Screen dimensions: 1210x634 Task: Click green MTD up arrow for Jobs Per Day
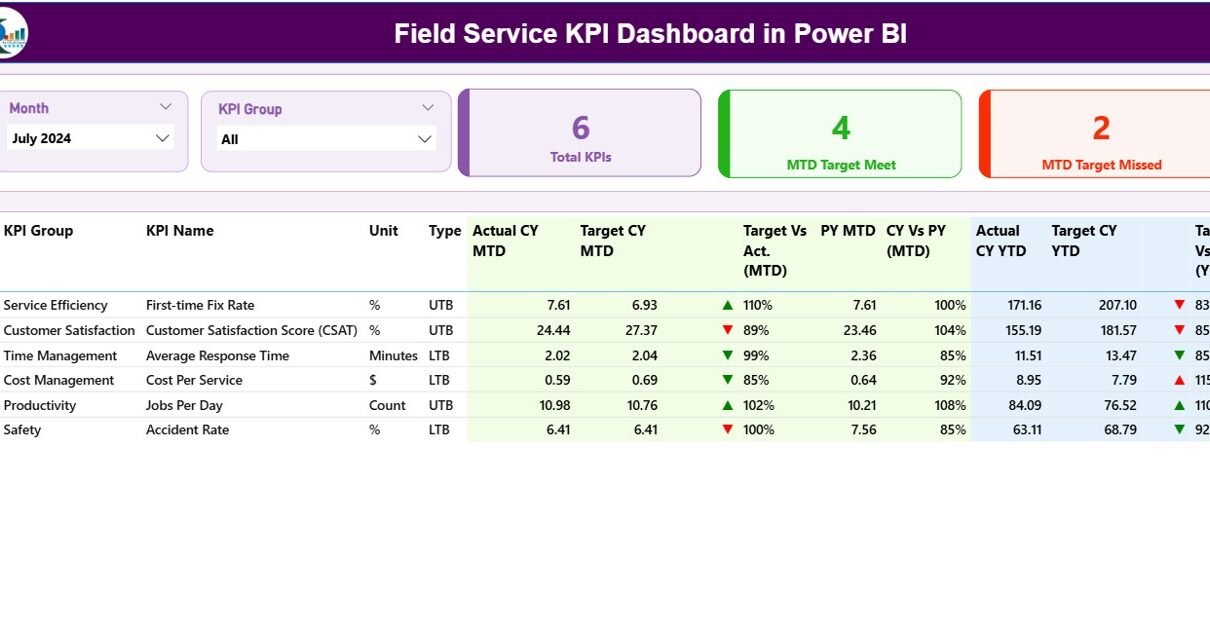point(728,405)
